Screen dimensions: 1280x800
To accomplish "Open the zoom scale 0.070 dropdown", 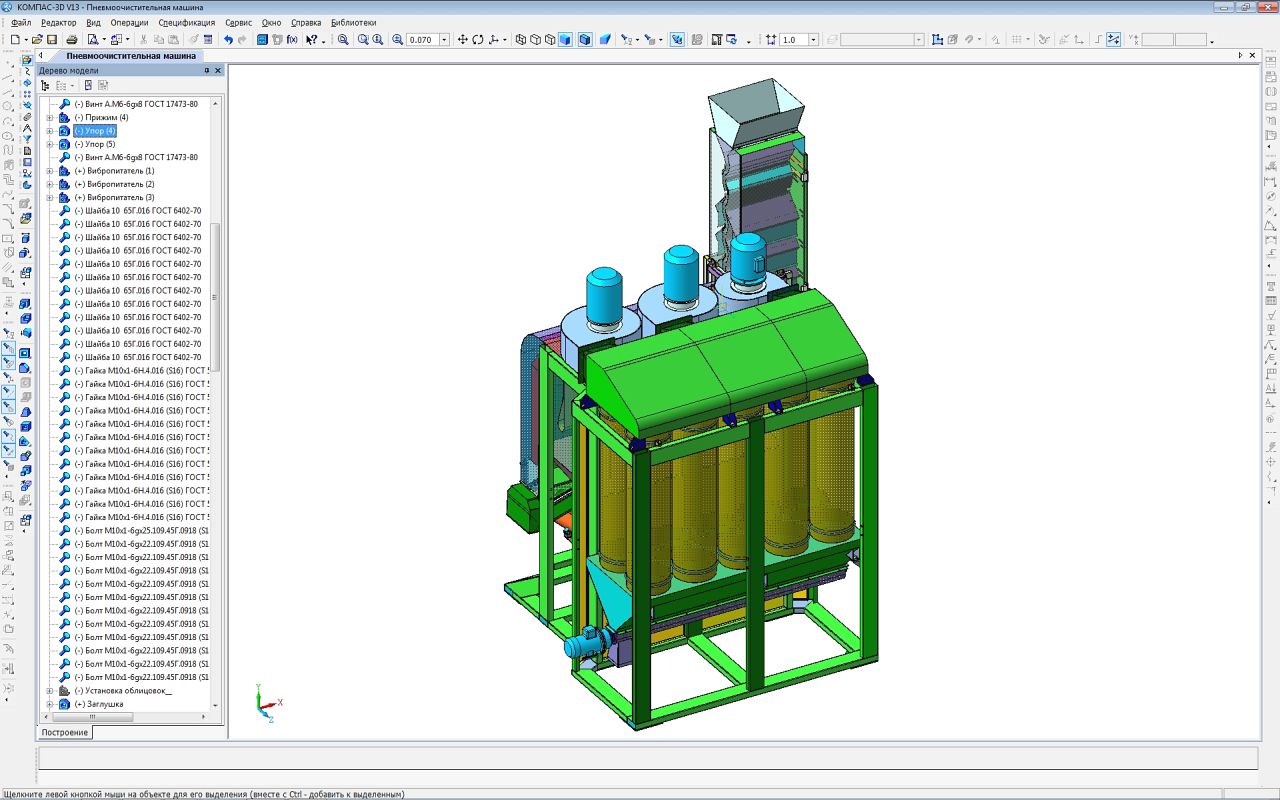I will pos(444,40).
